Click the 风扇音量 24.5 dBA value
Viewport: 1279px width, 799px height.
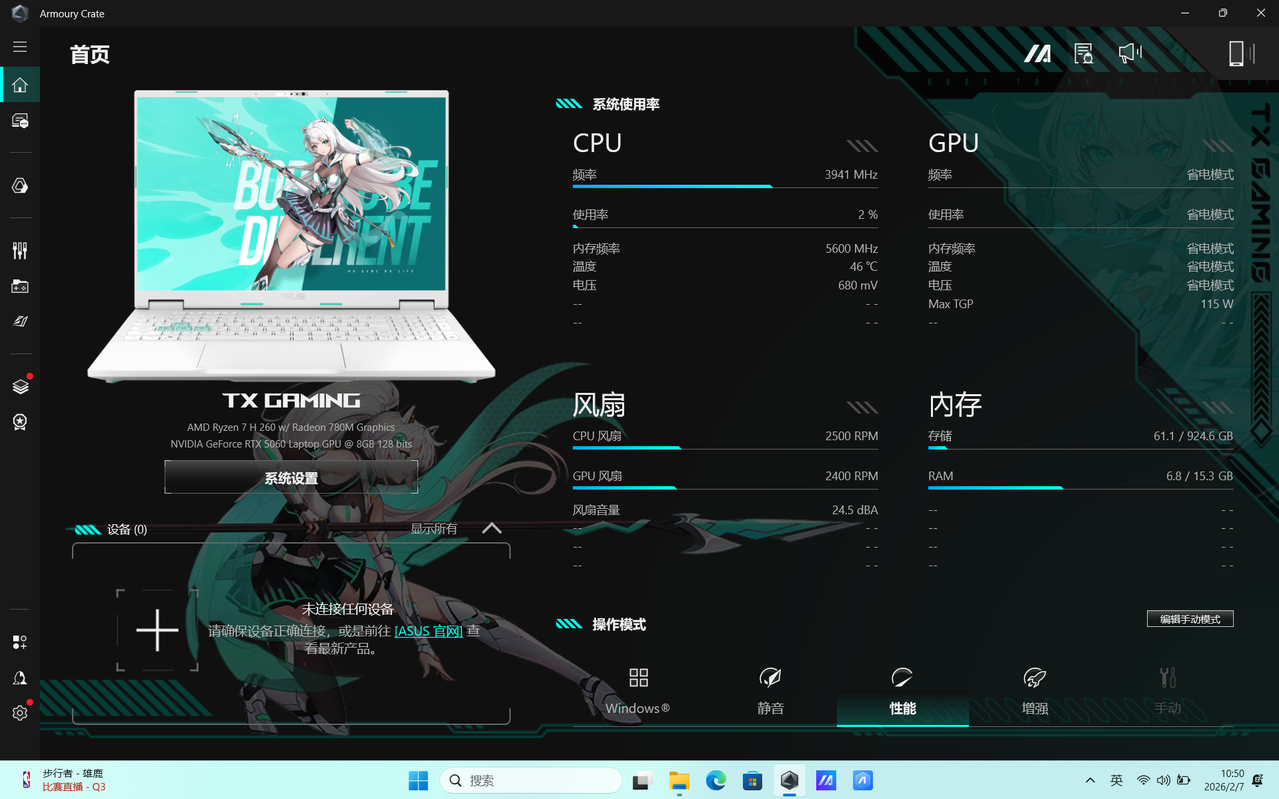point(855,510)
